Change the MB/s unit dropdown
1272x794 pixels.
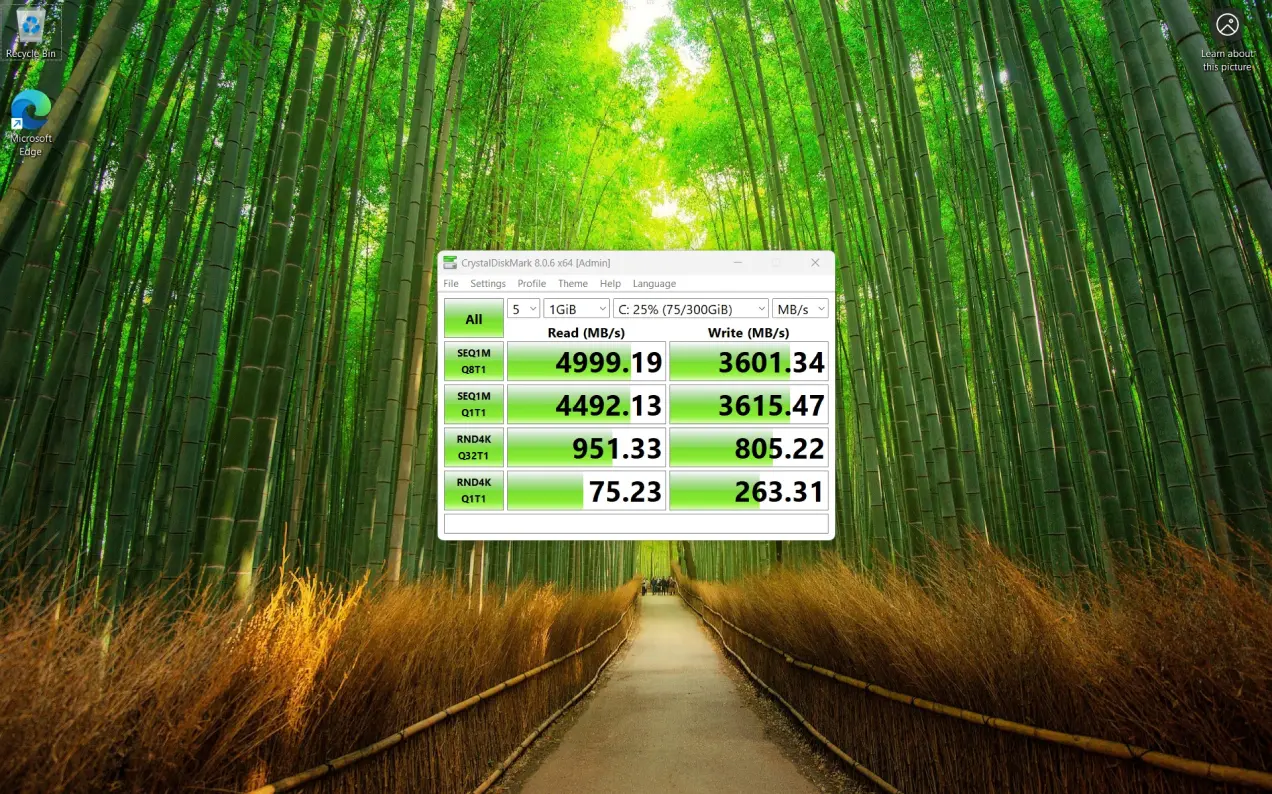[801, 309]
